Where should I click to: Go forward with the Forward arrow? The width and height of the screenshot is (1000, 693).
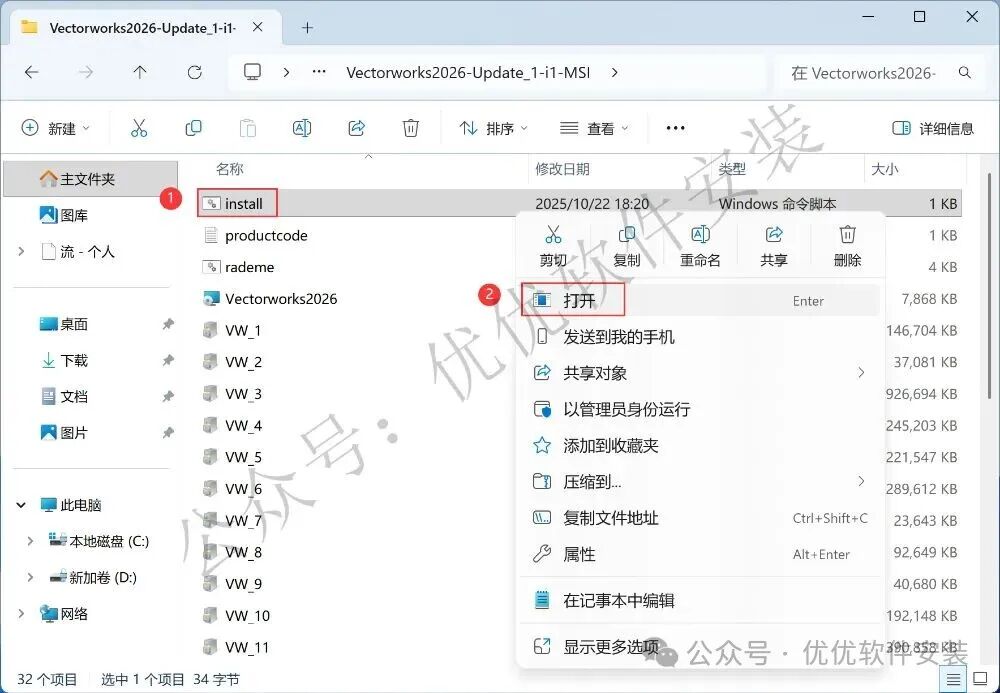tap(85, 73)
